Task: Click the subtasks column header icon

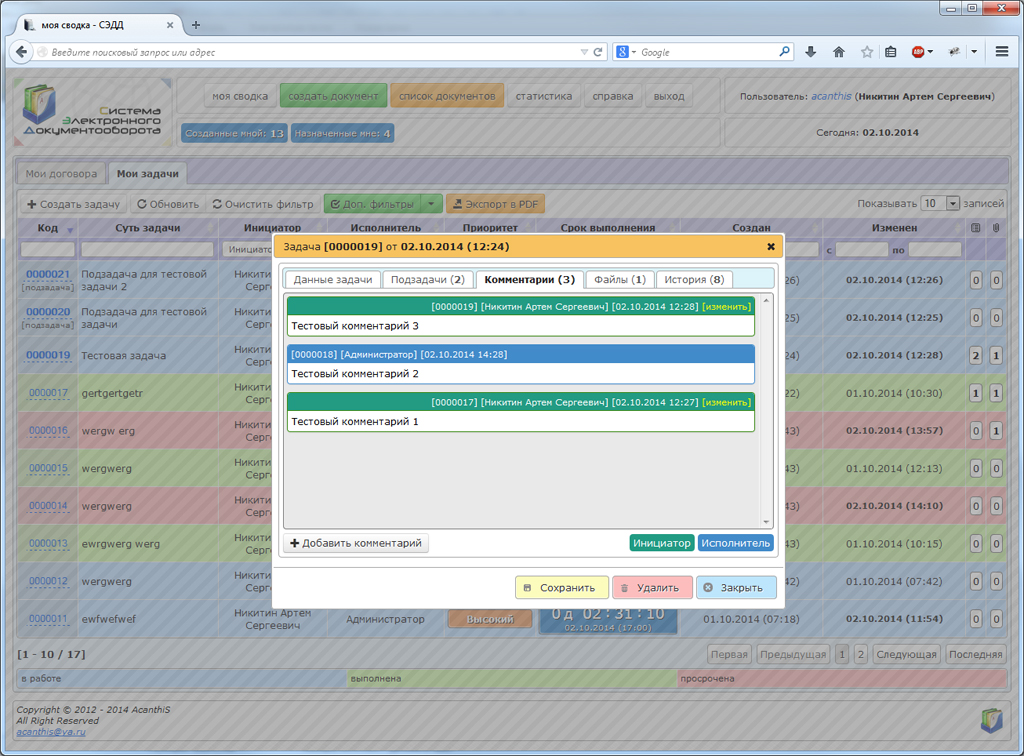Action: (976, 228)
